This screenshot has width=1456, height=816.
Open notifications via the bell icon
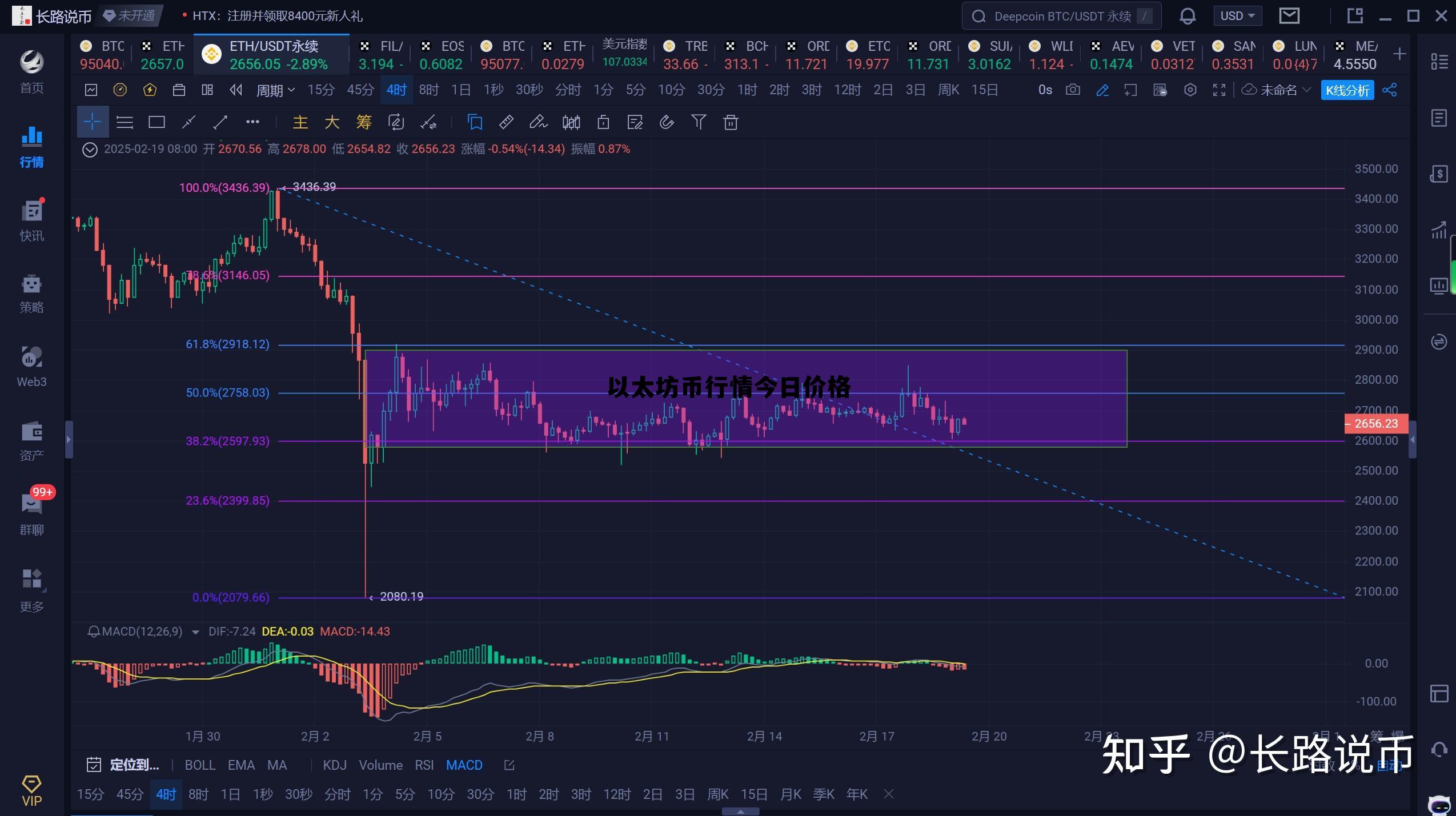coord(1188,15)
